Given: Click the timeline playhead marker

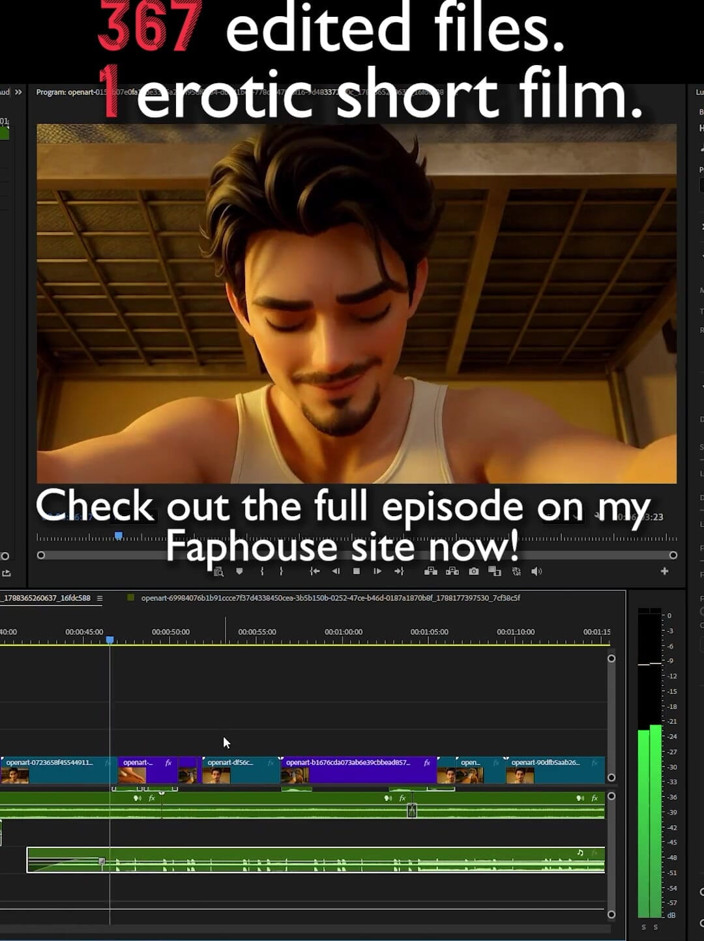Looking at the screenshot, I should pyautogui.click(x=110, y=640).
